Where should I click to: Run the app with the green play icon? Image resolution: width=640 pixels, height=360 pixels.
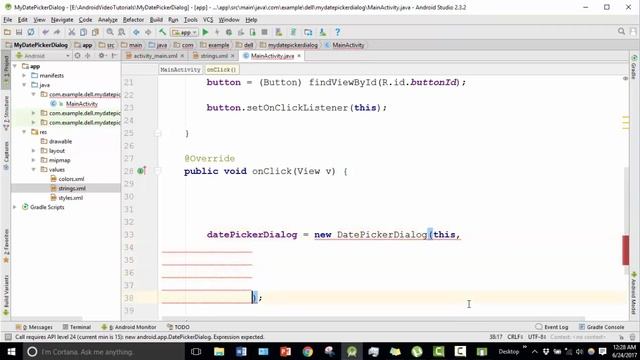click(205, 32)
